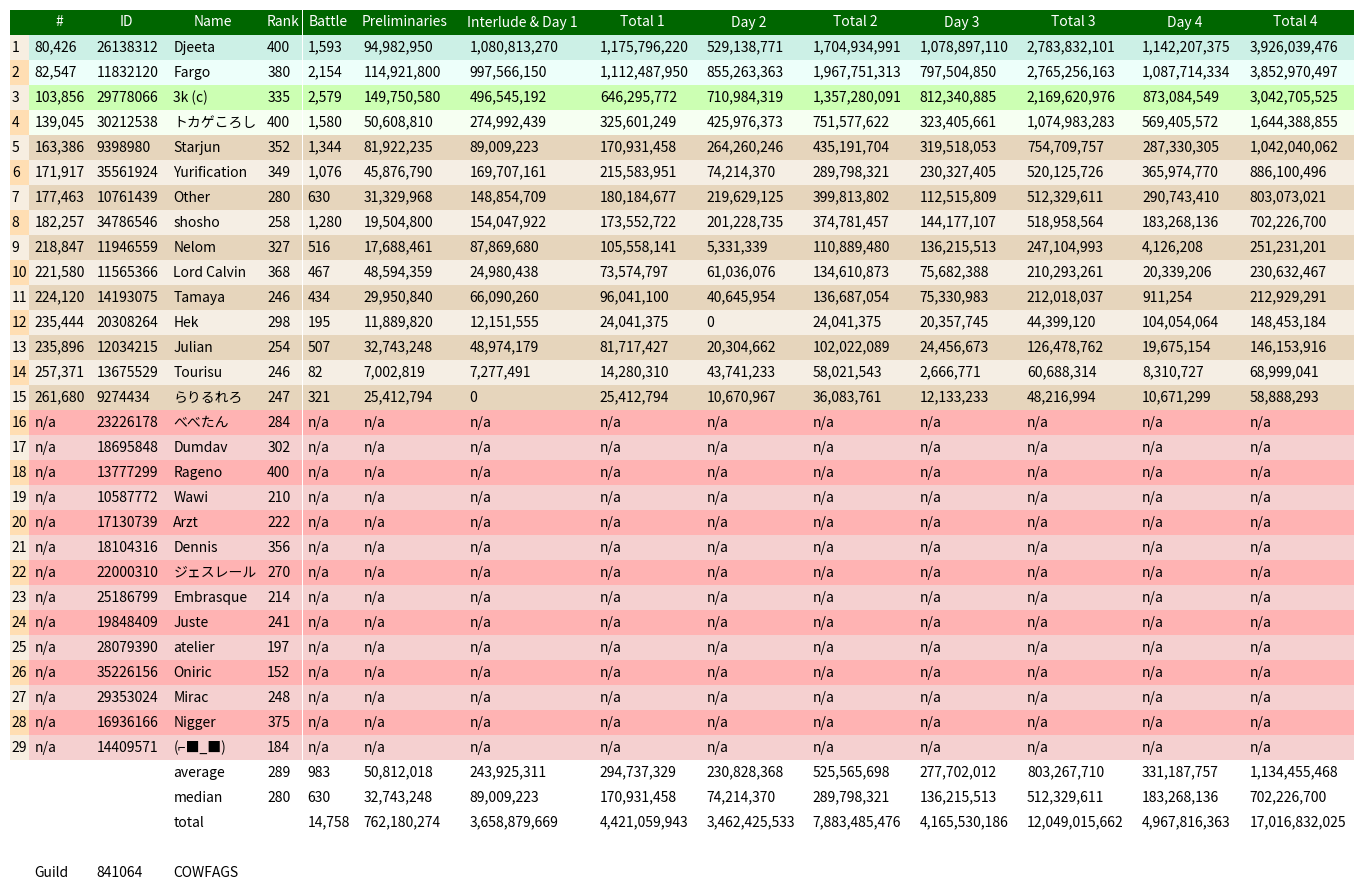Click Hek's Day 4 value '104,054,064'

(x=1180, y=322)
